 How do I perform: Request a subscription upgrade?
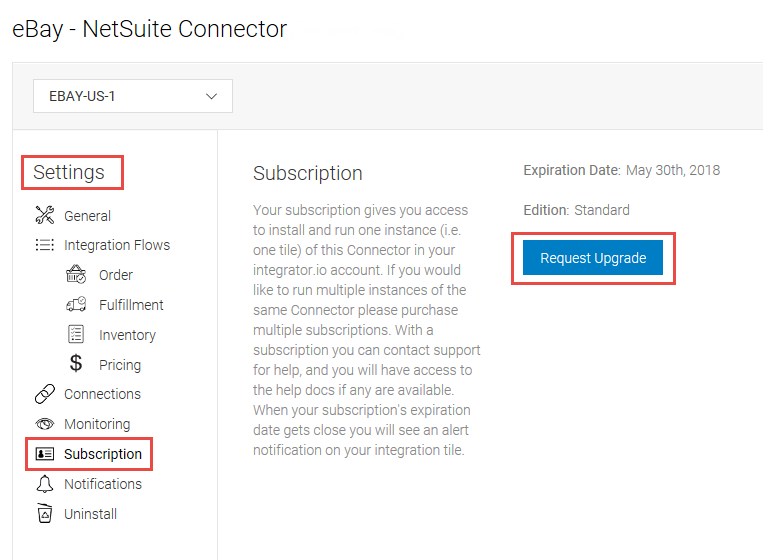tap(593, 258)
